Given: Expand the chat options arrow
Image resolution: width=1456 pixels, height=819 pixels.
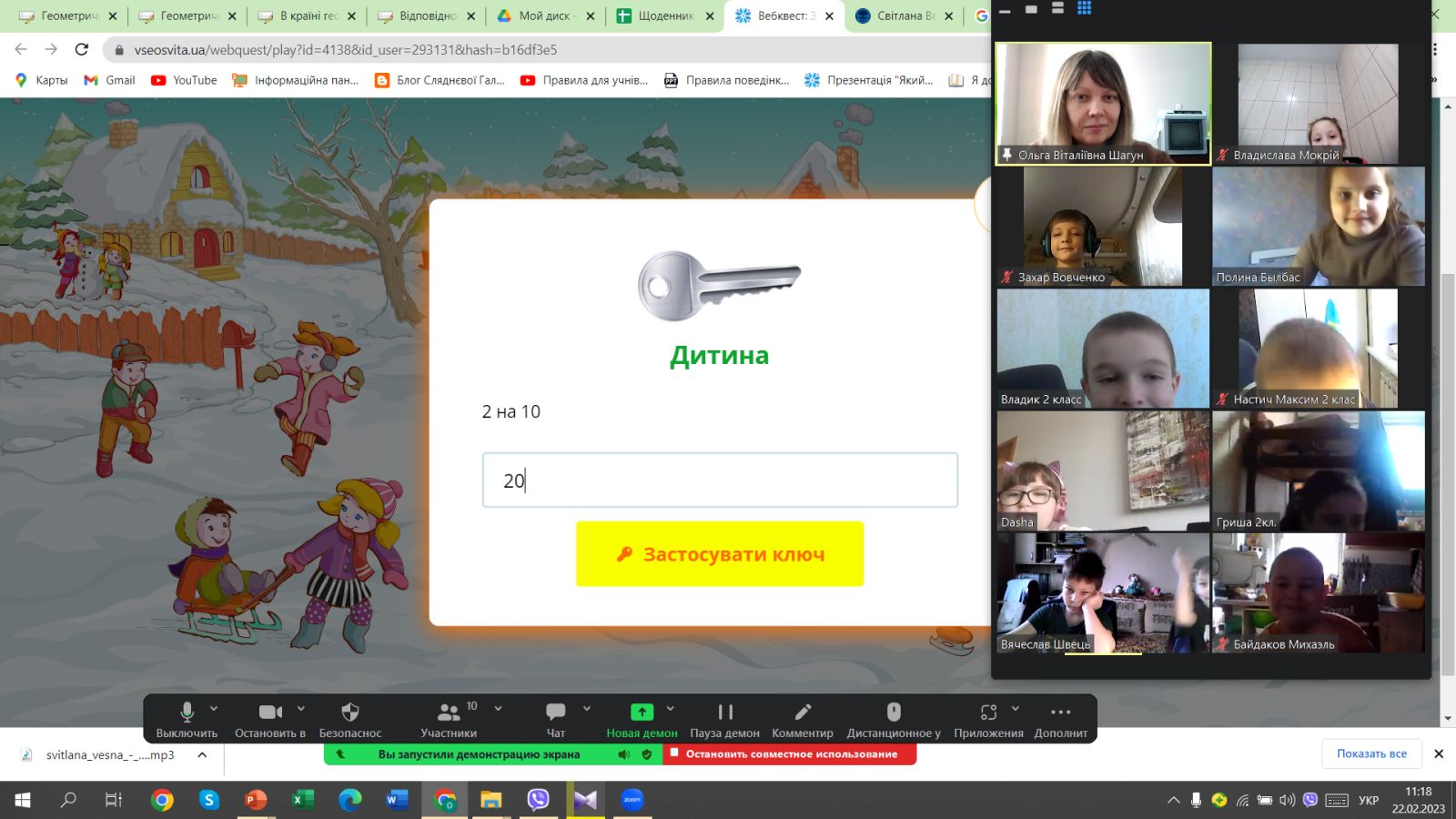Looking at the screenshot, I should click(x=587, y=708).
